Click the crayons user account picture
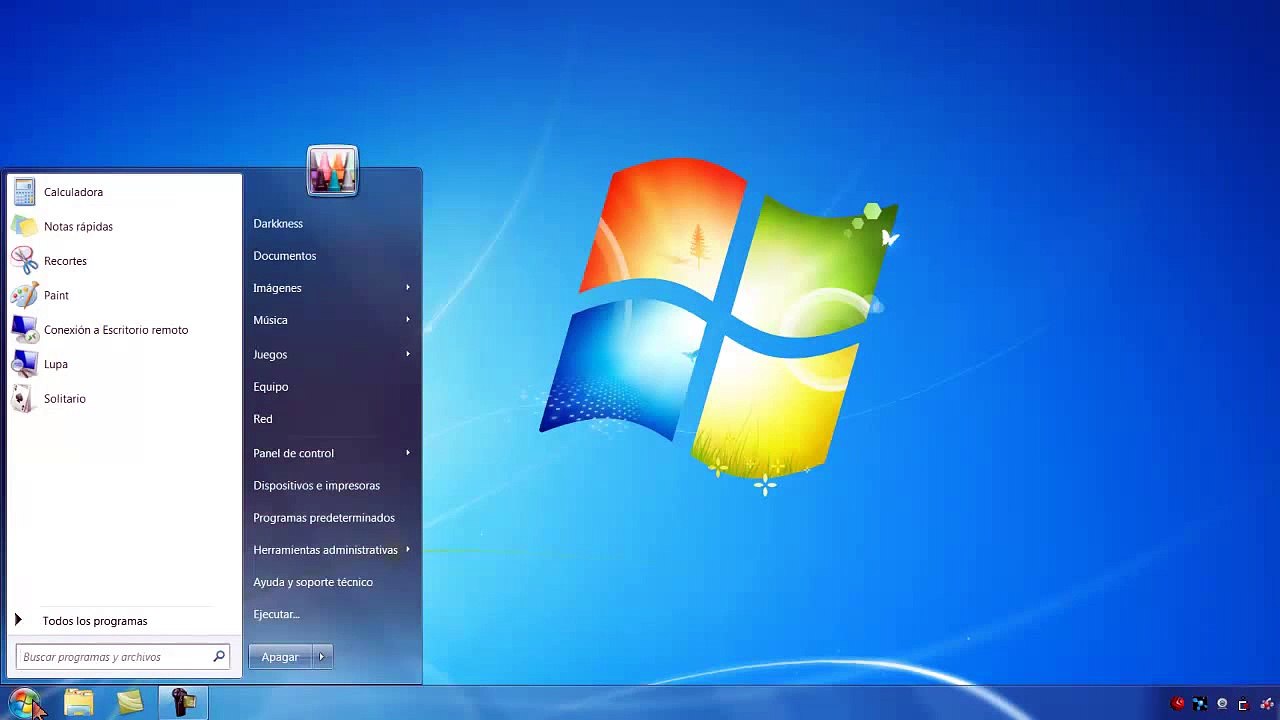This screenshot has width=1280, height=720. click(333, 171)
